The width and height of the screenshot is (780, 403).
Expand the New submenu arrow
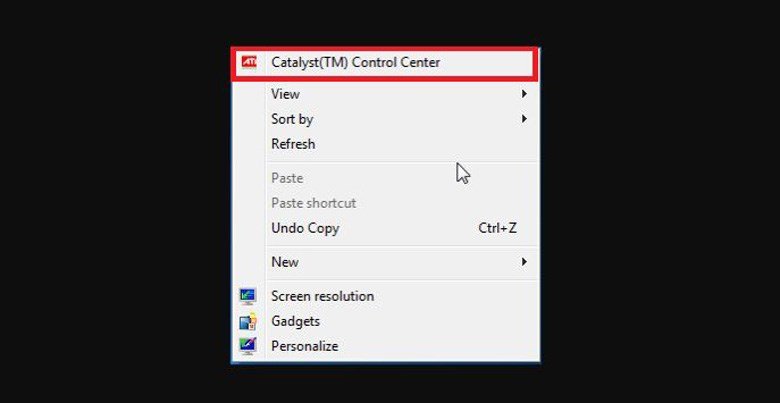[524, 262]
